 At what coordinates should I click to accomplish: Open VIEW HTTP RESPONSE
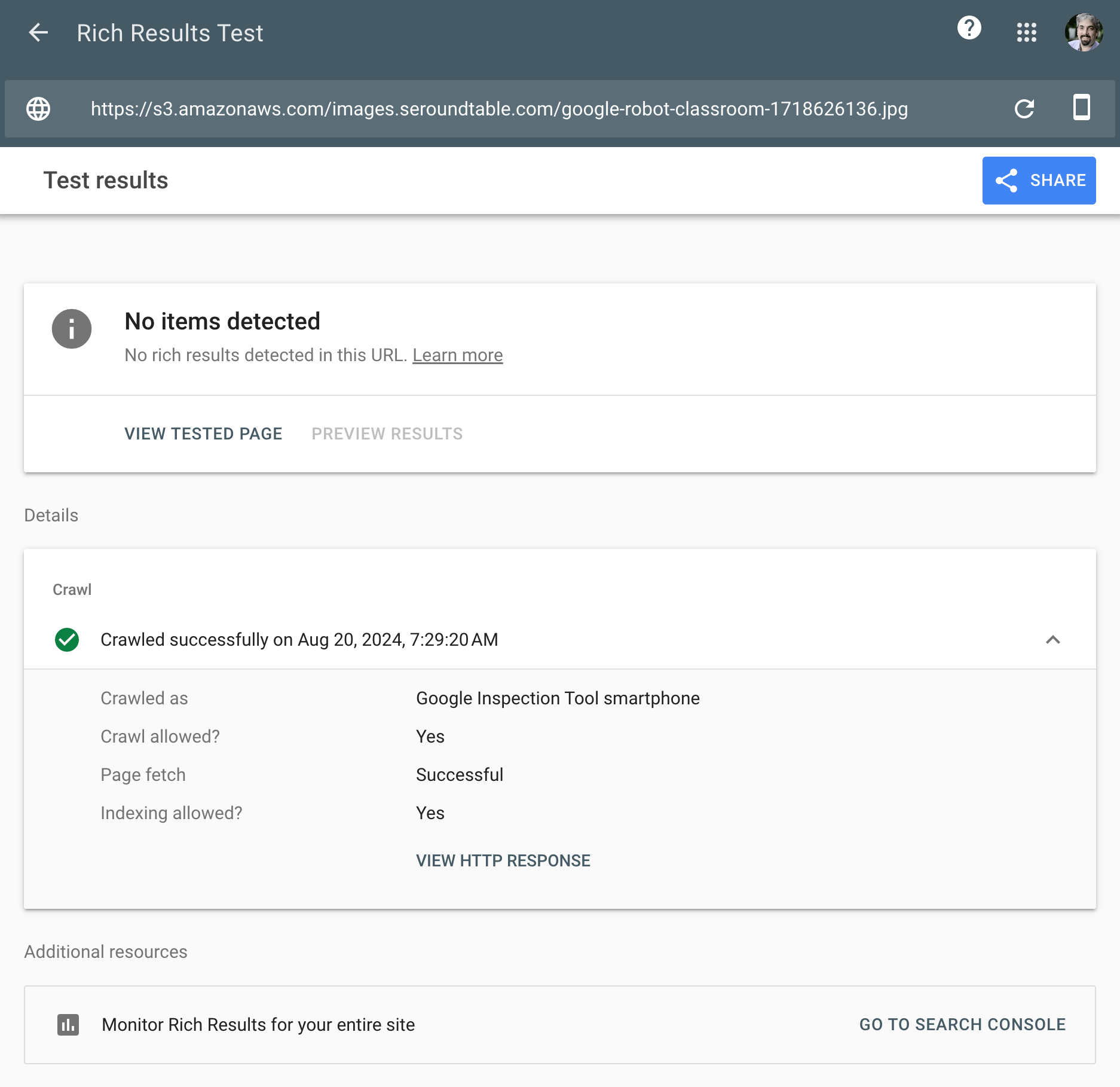point(503,860)
